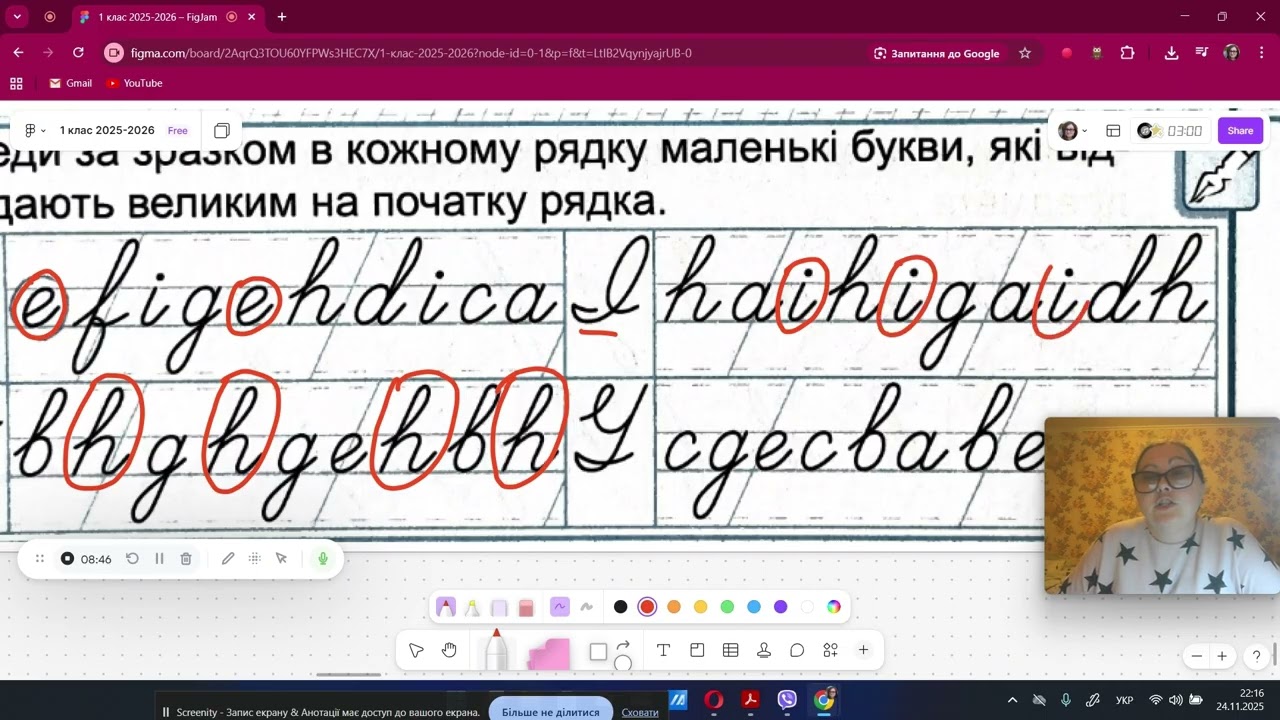Viewport: 1280px width, 720px height.
Task: Open the FigJam main menu dropdown
Action: coord(35,131)
